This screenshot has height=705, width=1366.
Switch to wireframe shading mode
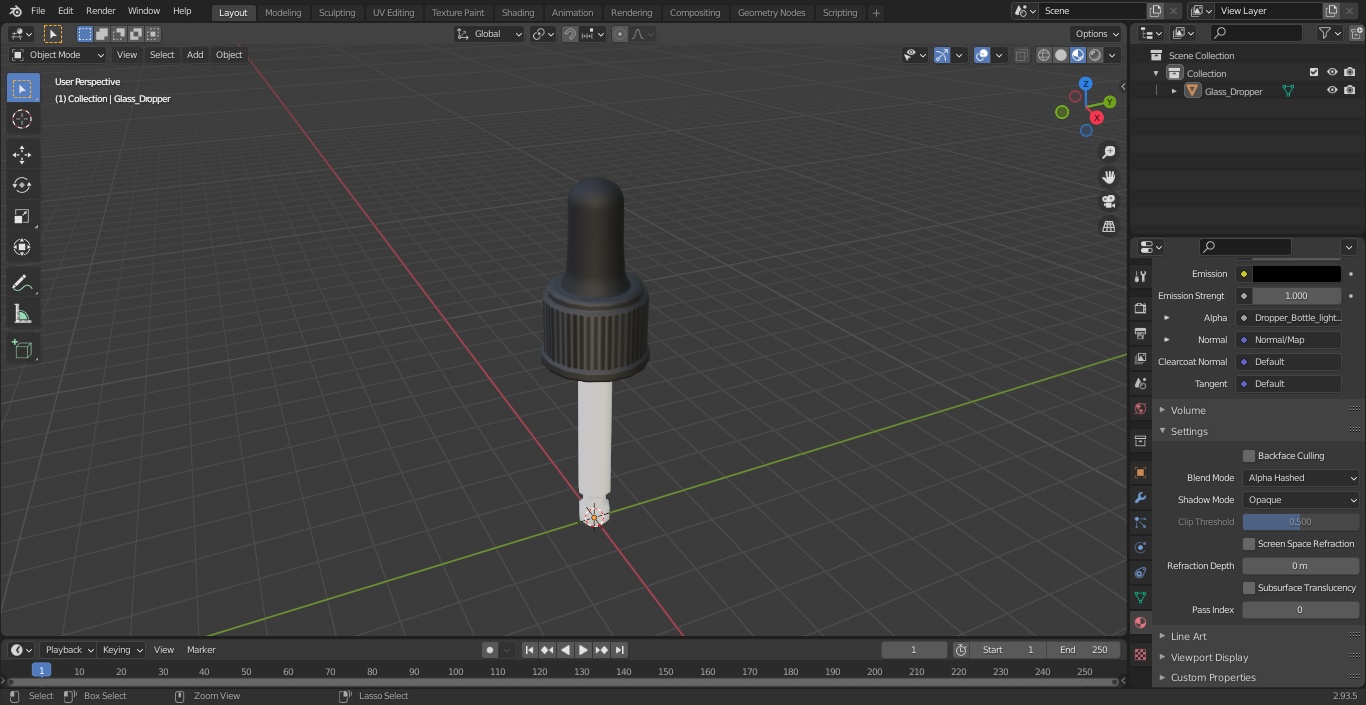click(x=1044, y=55)
